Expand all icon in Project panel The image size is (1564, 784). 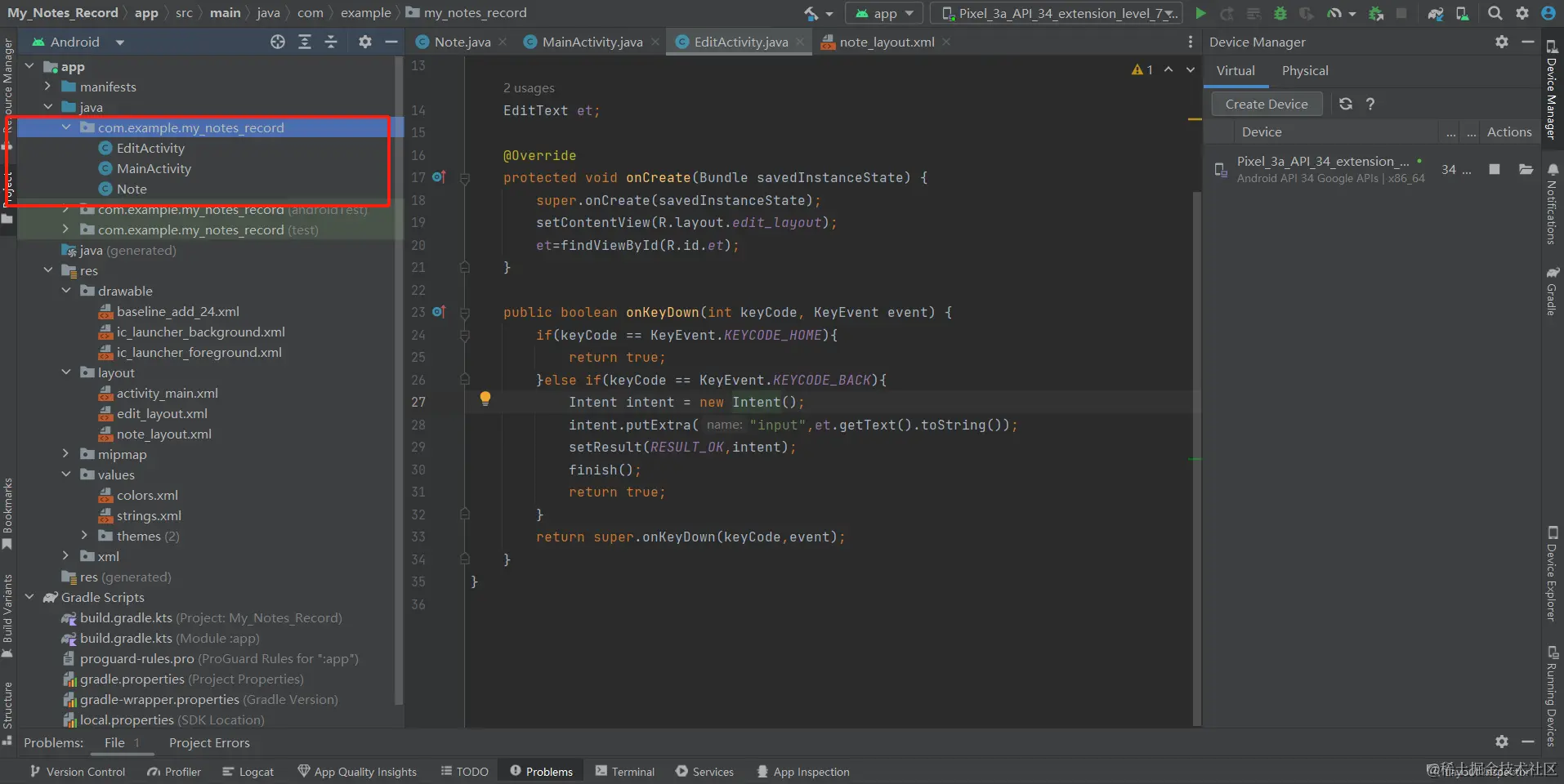pyautogui.click(x=305, y=42)
